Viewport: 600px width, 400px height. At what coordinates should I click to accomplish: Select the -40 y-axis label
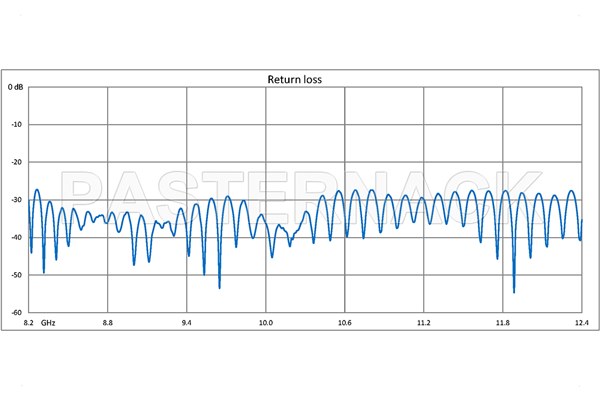[x=17, y=237]
